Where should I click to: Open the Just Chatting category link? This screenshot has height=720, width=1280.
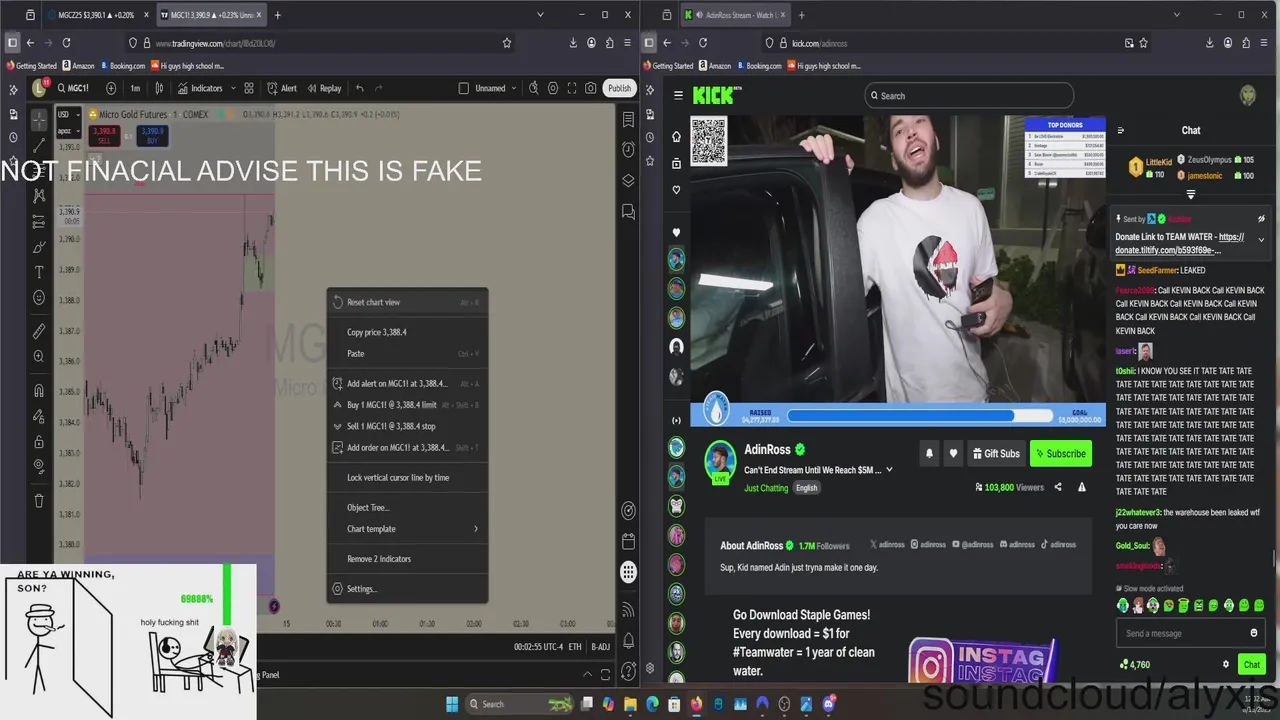click(766, 488)
